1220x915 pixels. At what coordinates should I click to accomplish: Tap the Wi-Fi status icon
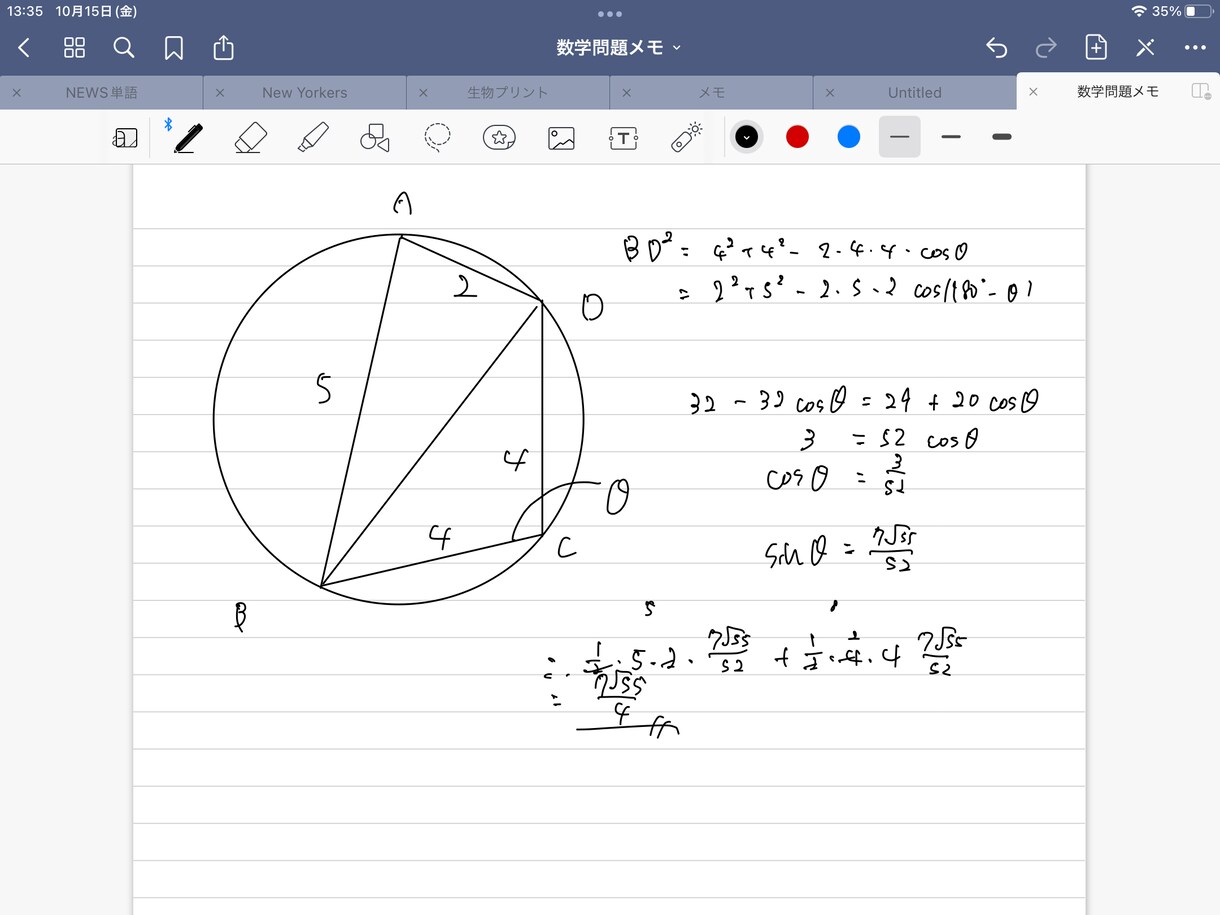[1139, 11]
